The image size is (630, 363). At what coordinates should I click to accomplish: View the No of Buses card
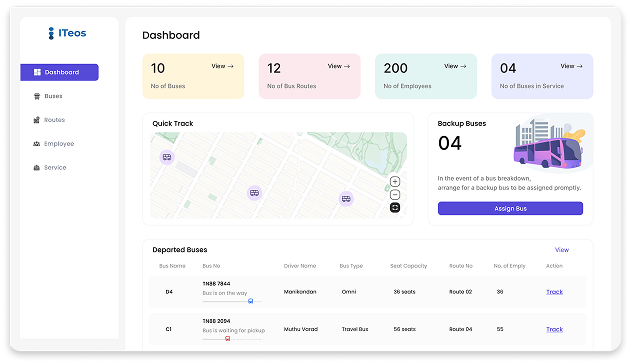(222, 66)
